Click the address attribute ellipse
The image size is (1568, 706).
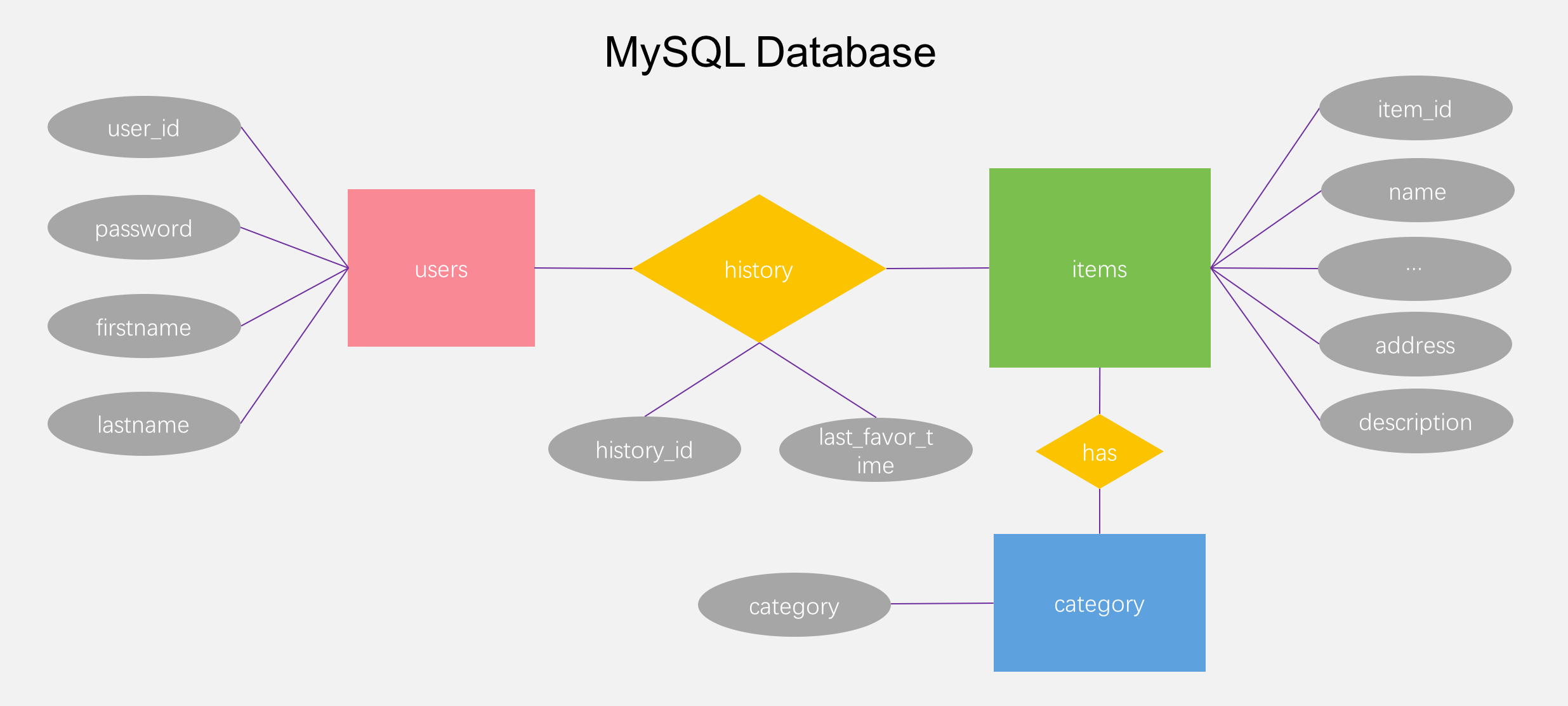pyautogui.click(x=1415, y=344)
